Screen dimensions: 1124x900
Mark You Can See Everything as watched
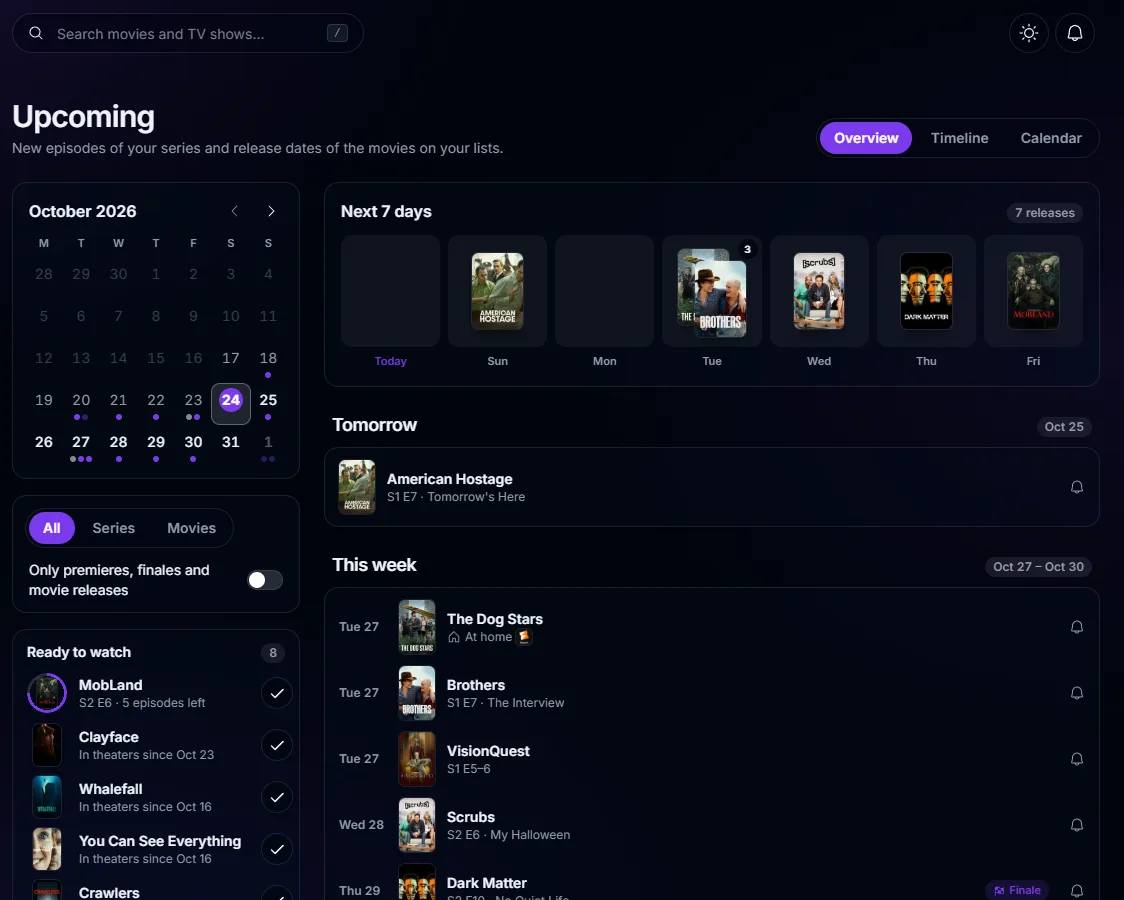pyautogui.click(x=277, y=850)
